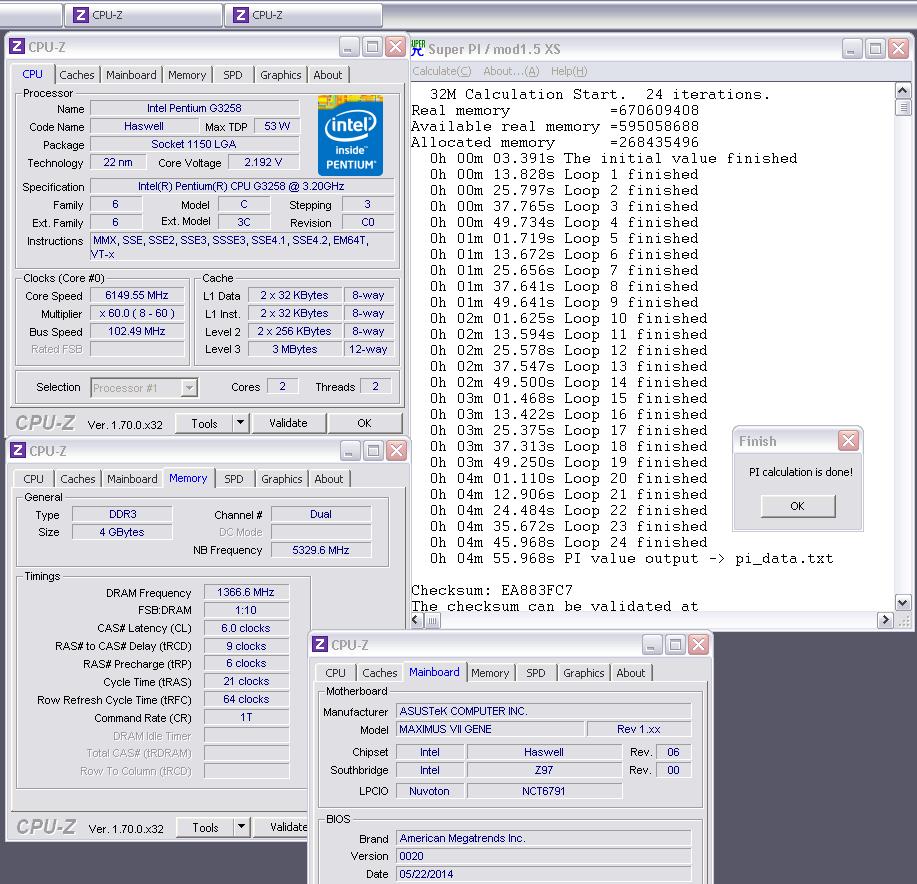Click the Loop 24 finished line

568,542
